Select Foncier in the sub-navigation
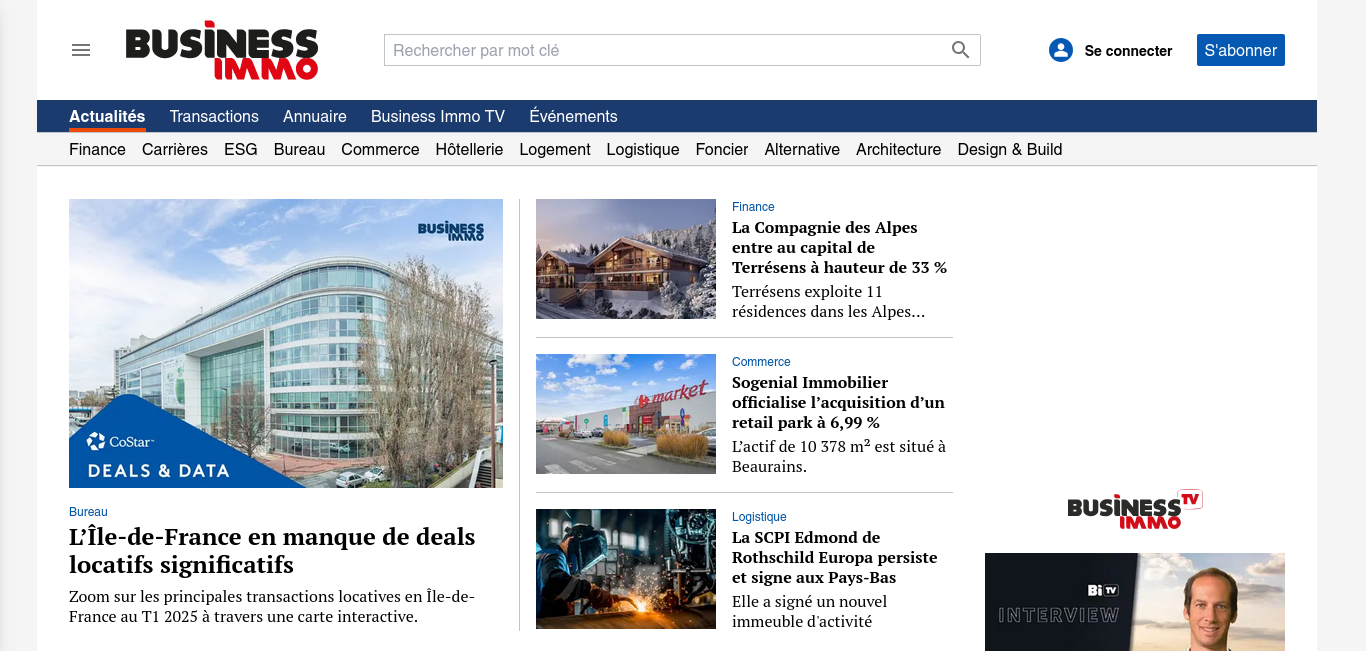The image size is (1366, 651). pyautogui.click(x=722, y=149)
